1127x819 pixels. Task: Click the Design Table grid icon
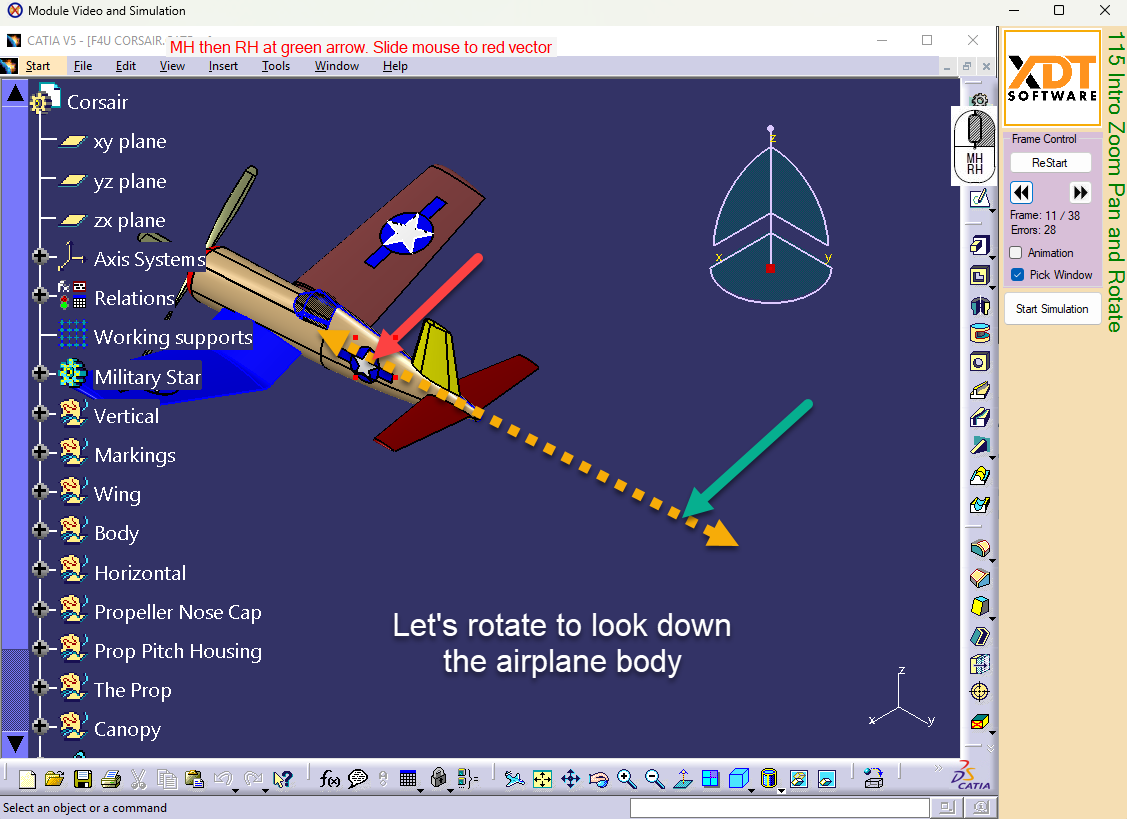[x=408, y=779]
